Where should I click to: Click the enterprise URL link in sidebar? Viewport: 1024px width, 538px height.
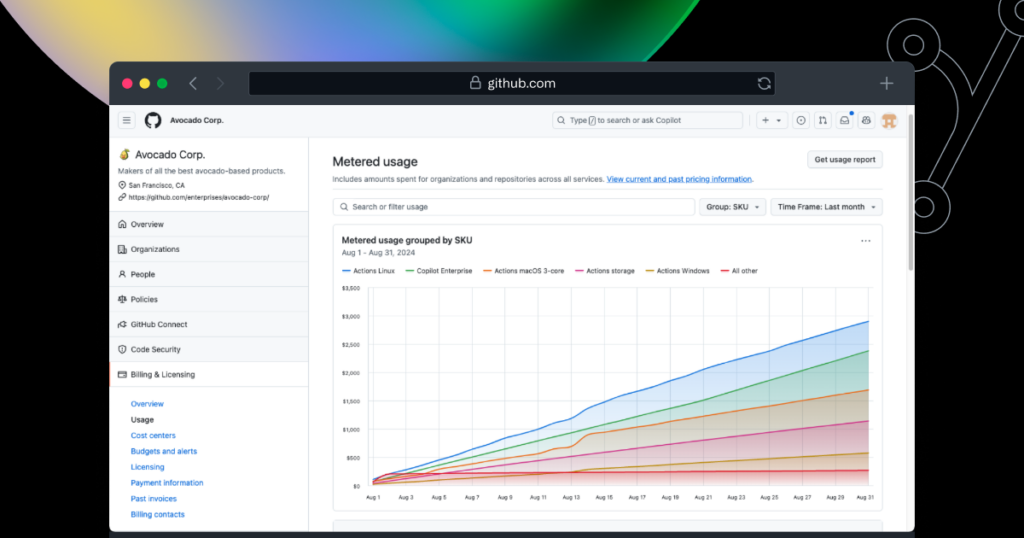[x=199, y=197]
